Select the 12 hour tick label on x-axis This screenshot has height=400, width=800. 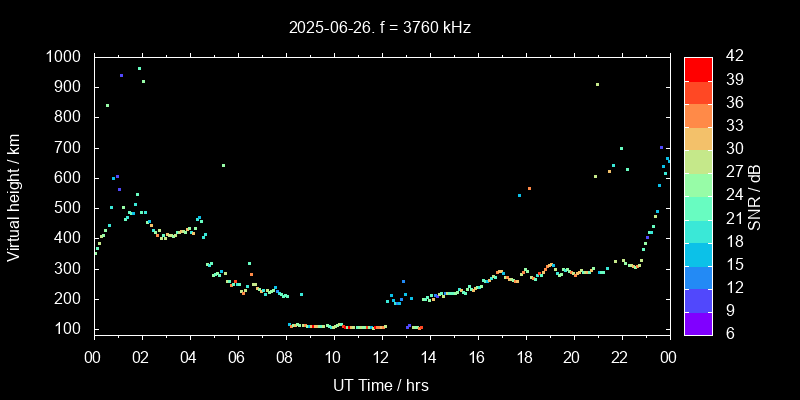(x=380, y=358)
